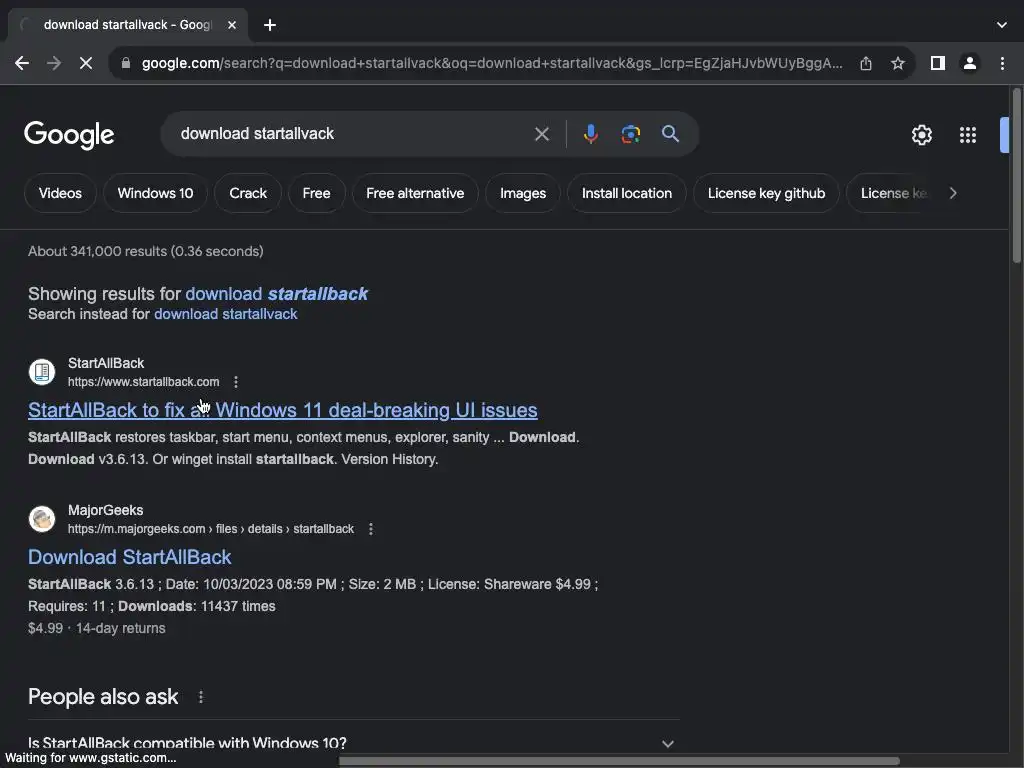
Task: Click the MajorGeeks breadcrumb URL text
Action: (211, 529)
